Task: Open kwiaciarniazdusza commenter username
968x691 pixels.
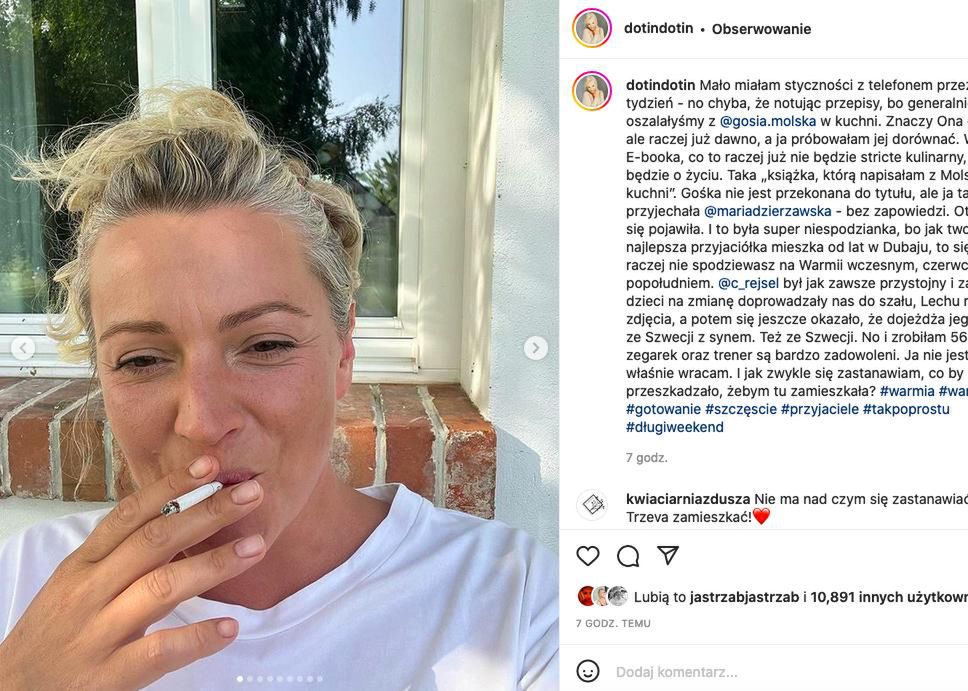Action: click(x=688, y=499)
